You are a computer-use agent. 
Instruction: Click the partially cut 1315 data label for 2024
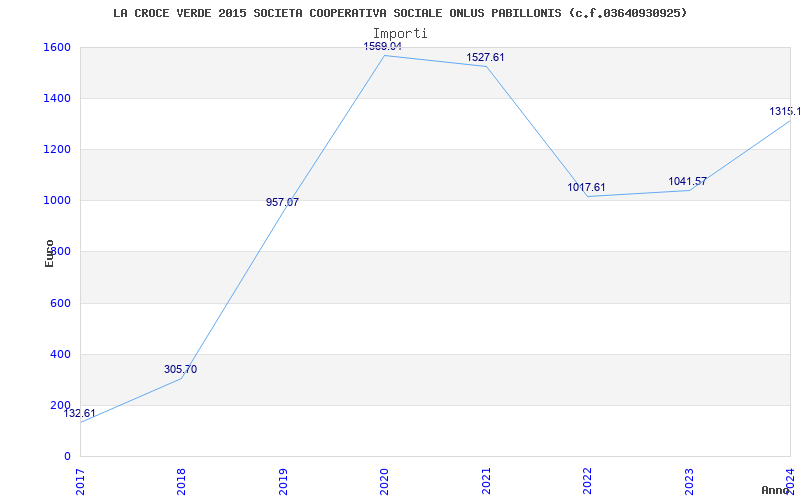[785, 111]
